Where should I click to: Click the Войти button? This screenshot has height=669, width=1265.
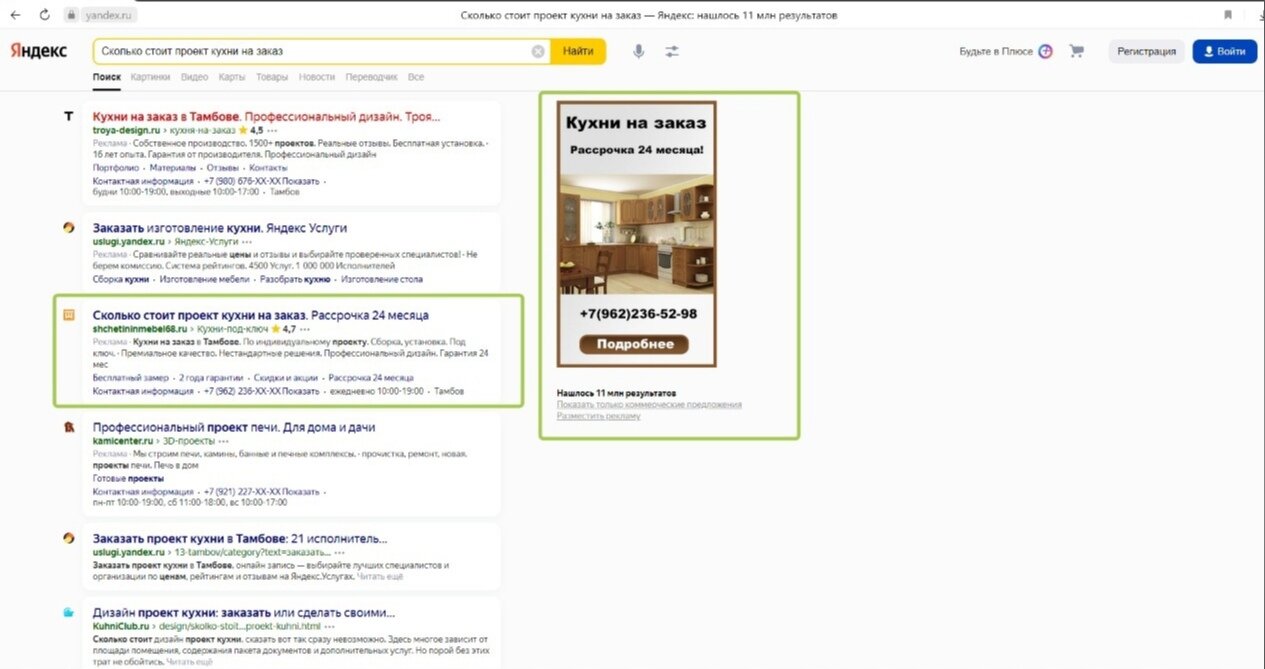tap(1224, 51)
